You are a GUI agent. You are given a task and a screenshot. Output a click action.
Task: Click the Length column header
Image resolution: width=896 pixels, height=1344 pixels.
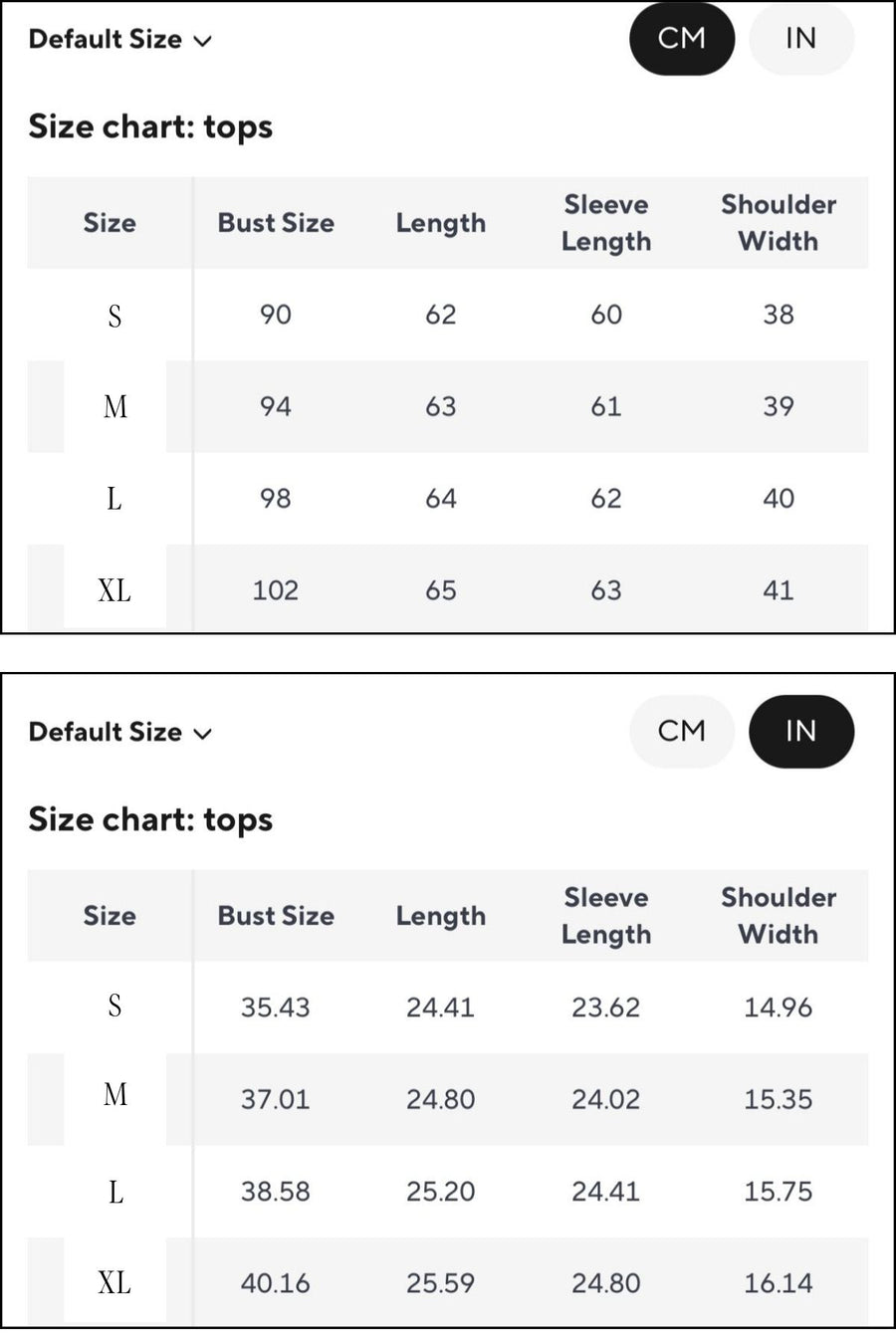tap(440, 223)
